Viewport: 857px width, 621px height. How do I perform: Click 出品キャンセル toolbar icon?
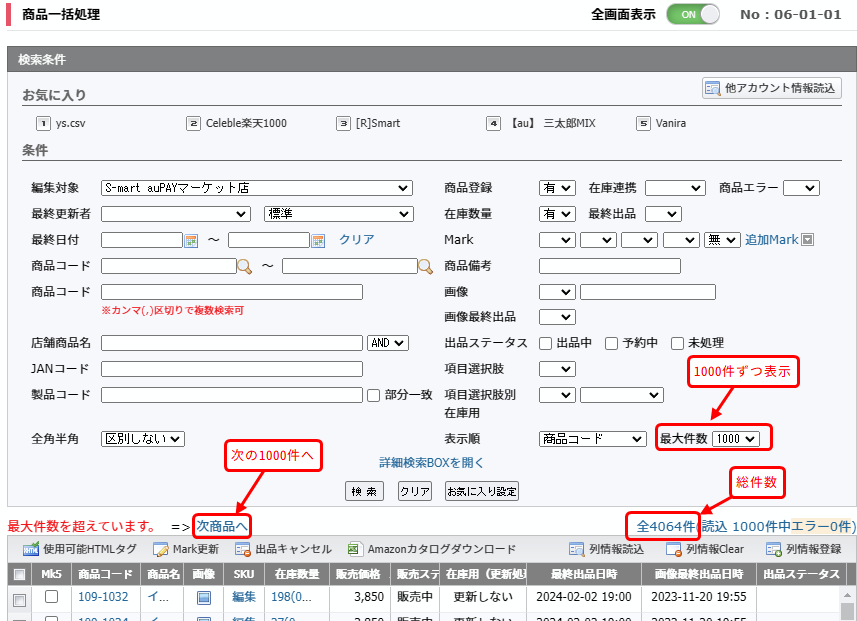pyautogui.click(x=243, y=549)
